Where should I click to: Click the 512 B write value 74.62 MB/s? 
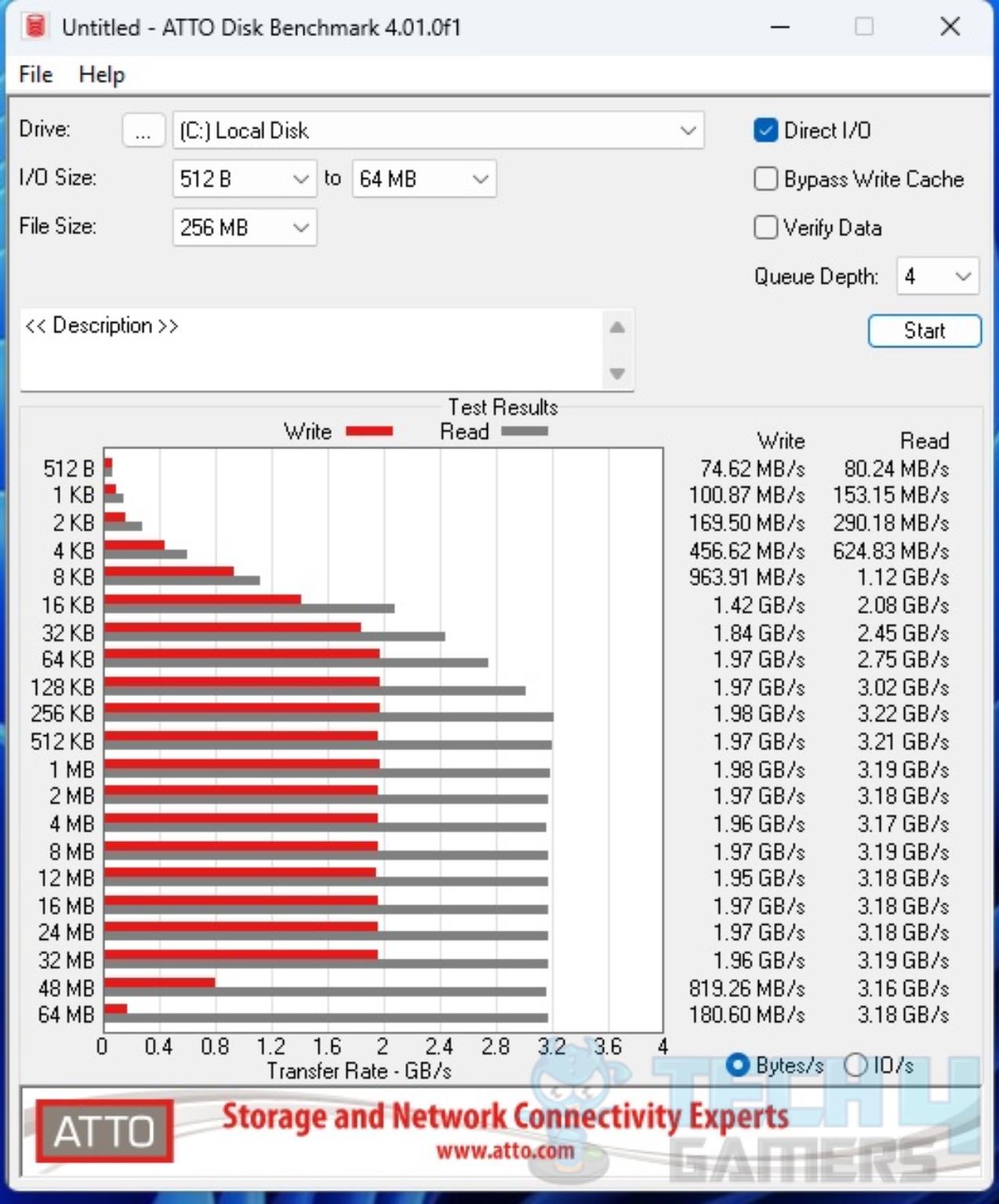pos(753,469)
